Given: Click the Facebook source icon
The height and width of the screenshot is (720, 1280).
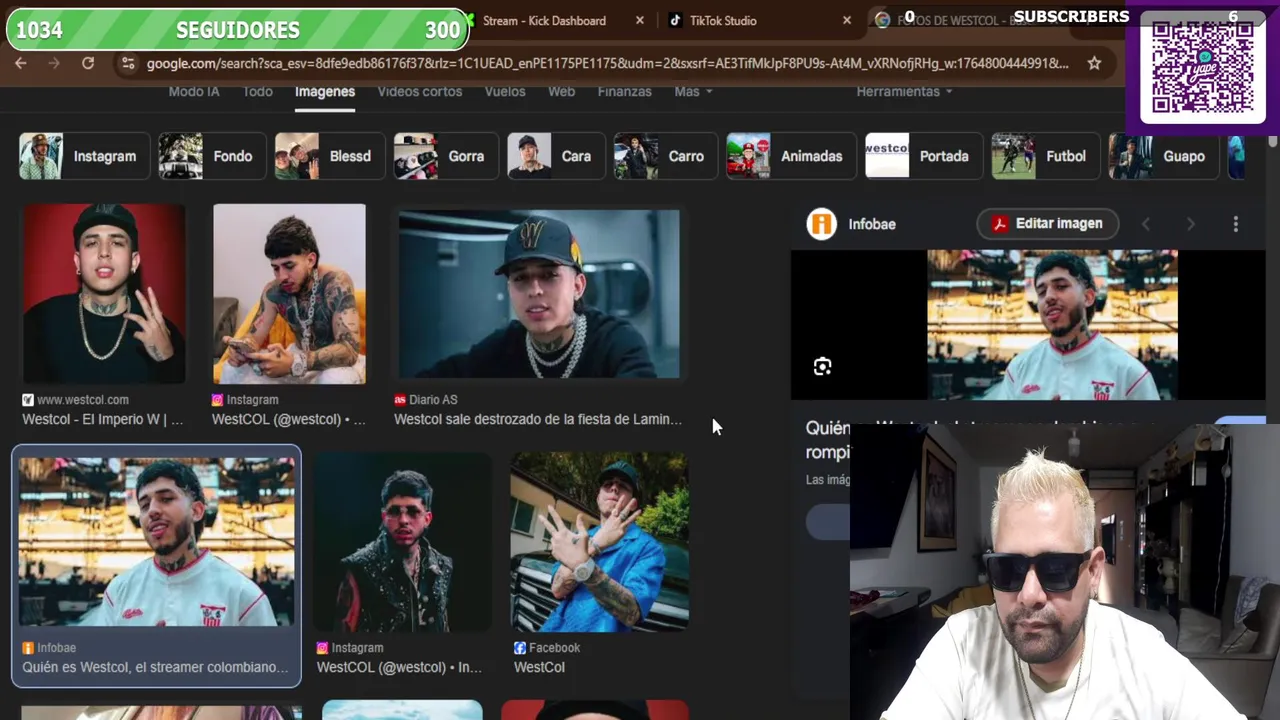Looking at the screenshot, I should tap(520, 648).
